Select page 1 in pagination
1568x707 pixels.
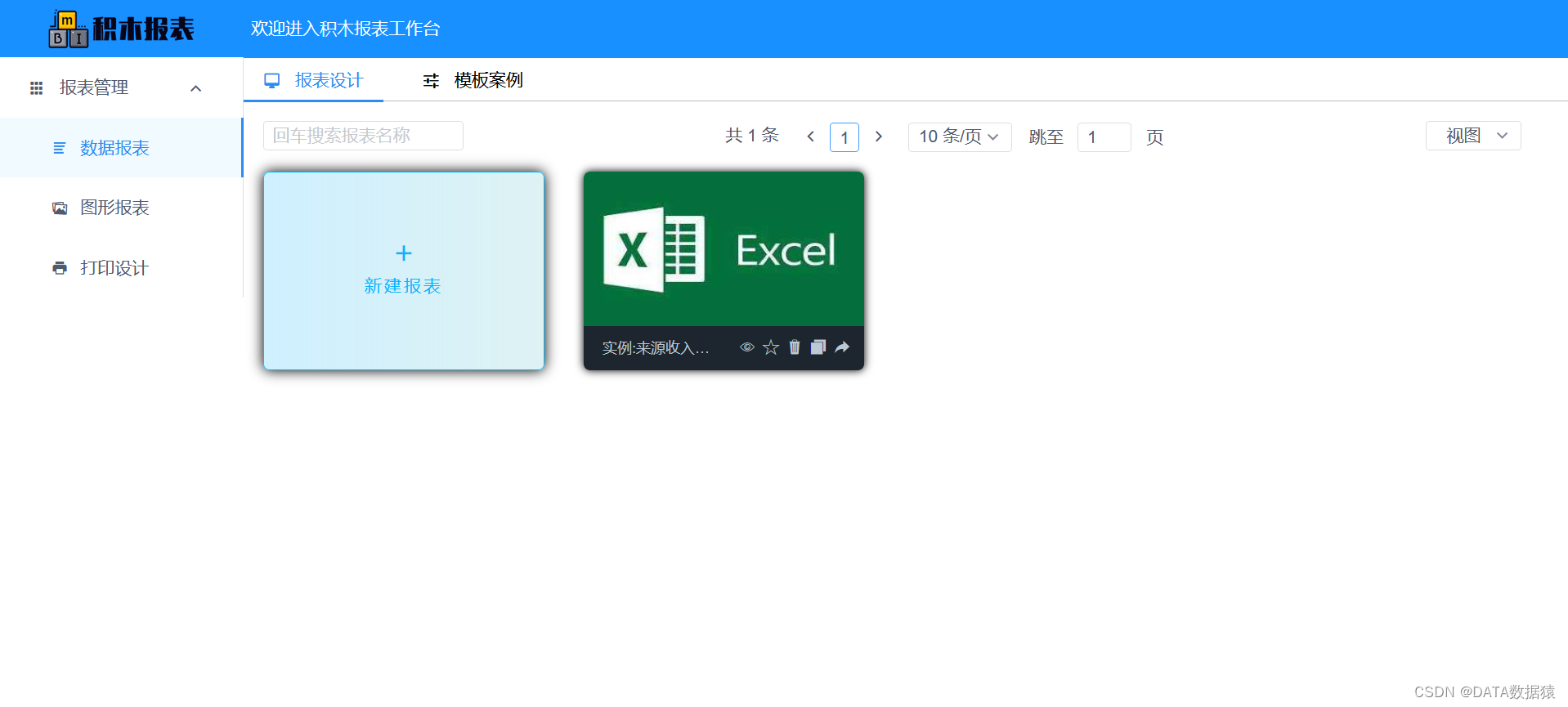(x=844, y=137)
